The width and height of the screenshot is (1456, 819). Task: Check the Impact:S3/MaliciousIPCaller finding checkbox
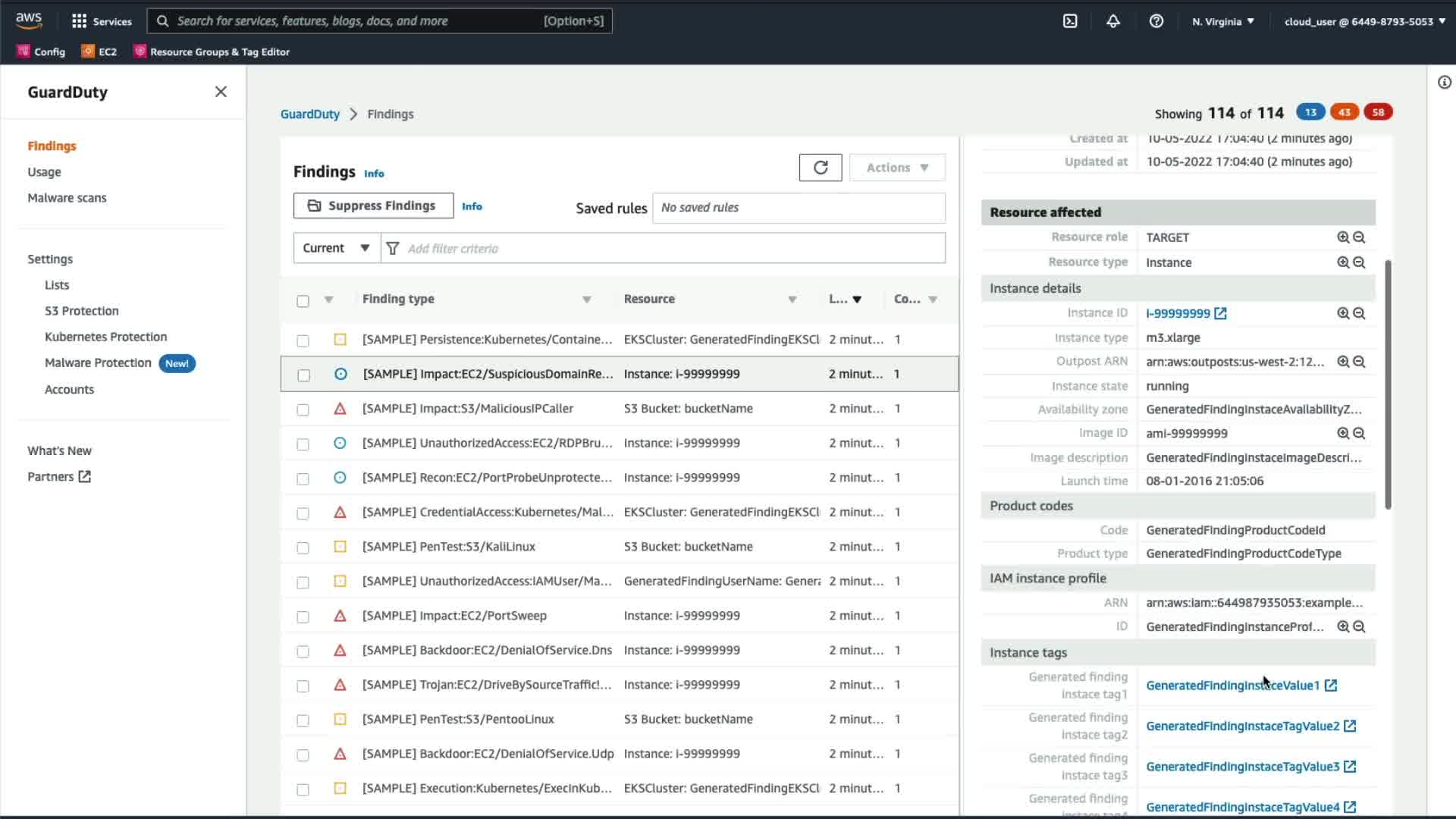click(x=303, y=409)
